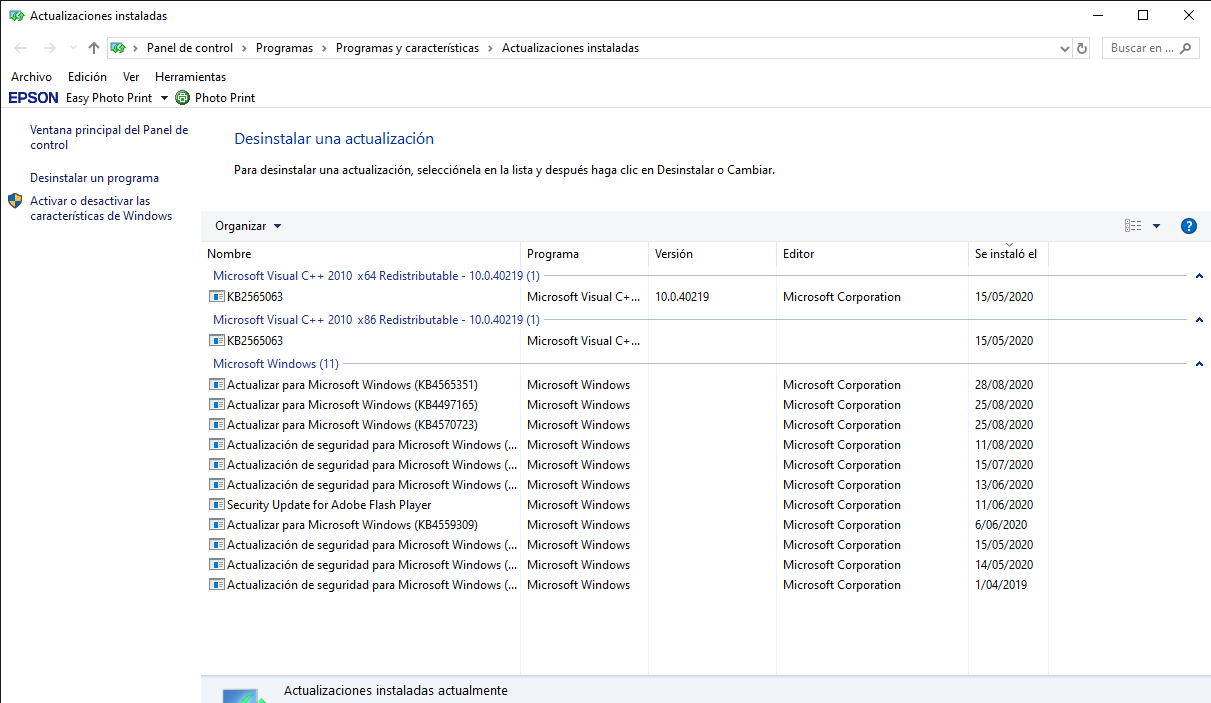
Task: Open Activar o desactivar las características de Windows
Action: click(101, 208)
